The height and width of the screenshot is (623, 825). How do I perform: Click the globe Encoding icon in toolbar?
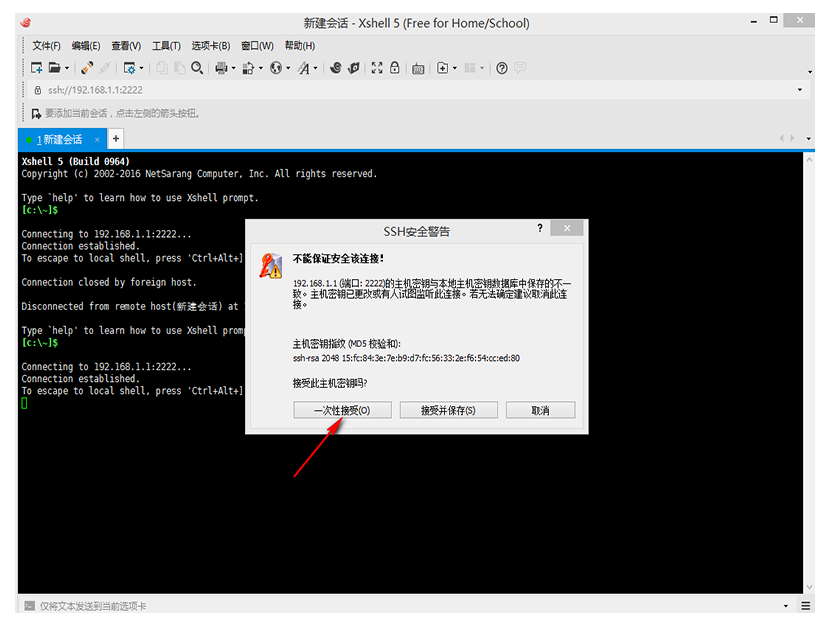tap(275, 68)
